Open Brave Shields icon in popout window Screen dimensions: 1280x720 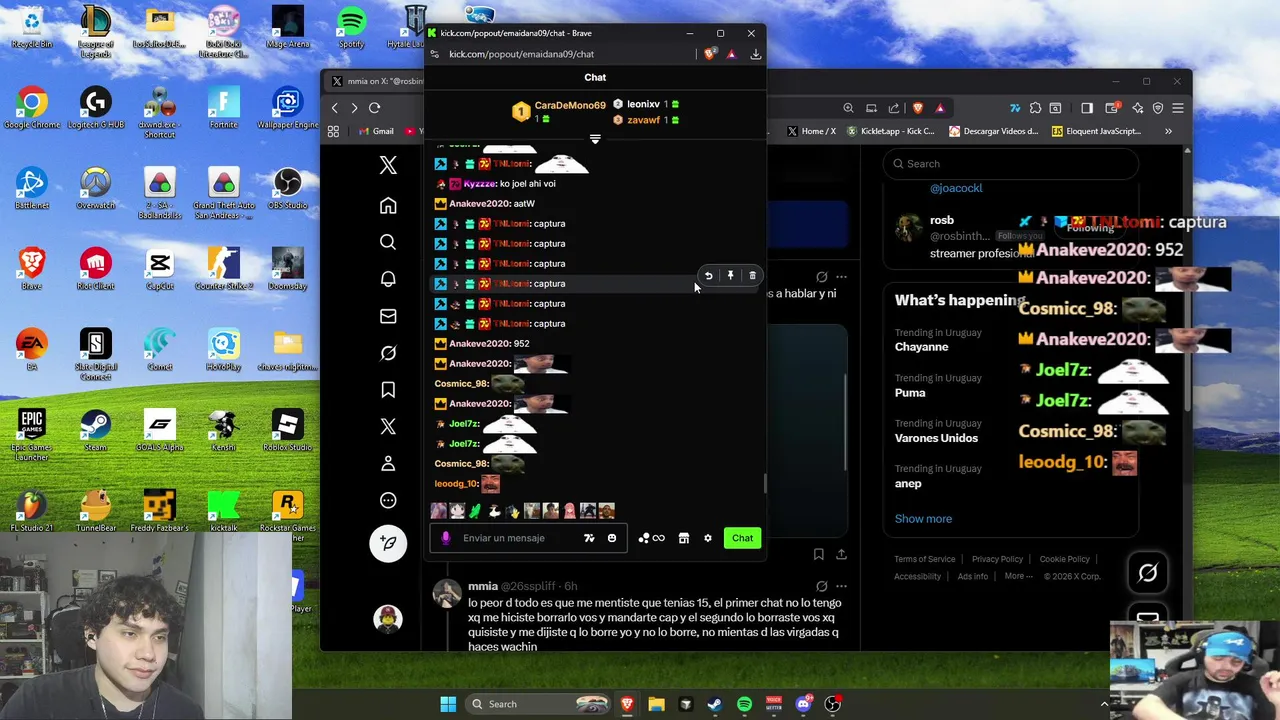pyautogui.click(x=710, y=54)
